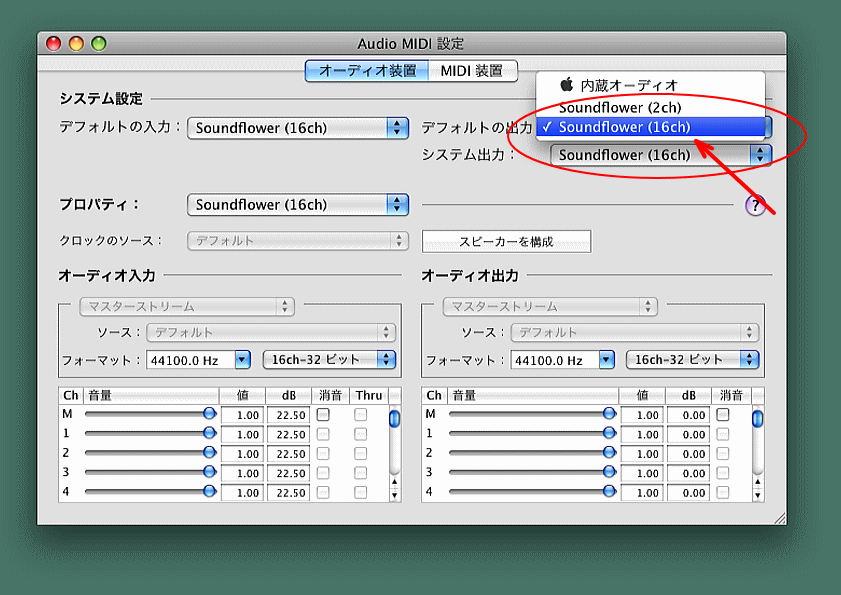Click the window resize grip corner
The height and width of the screenshot is (595, 841).
pyautogui.click(x=779, y=517)
